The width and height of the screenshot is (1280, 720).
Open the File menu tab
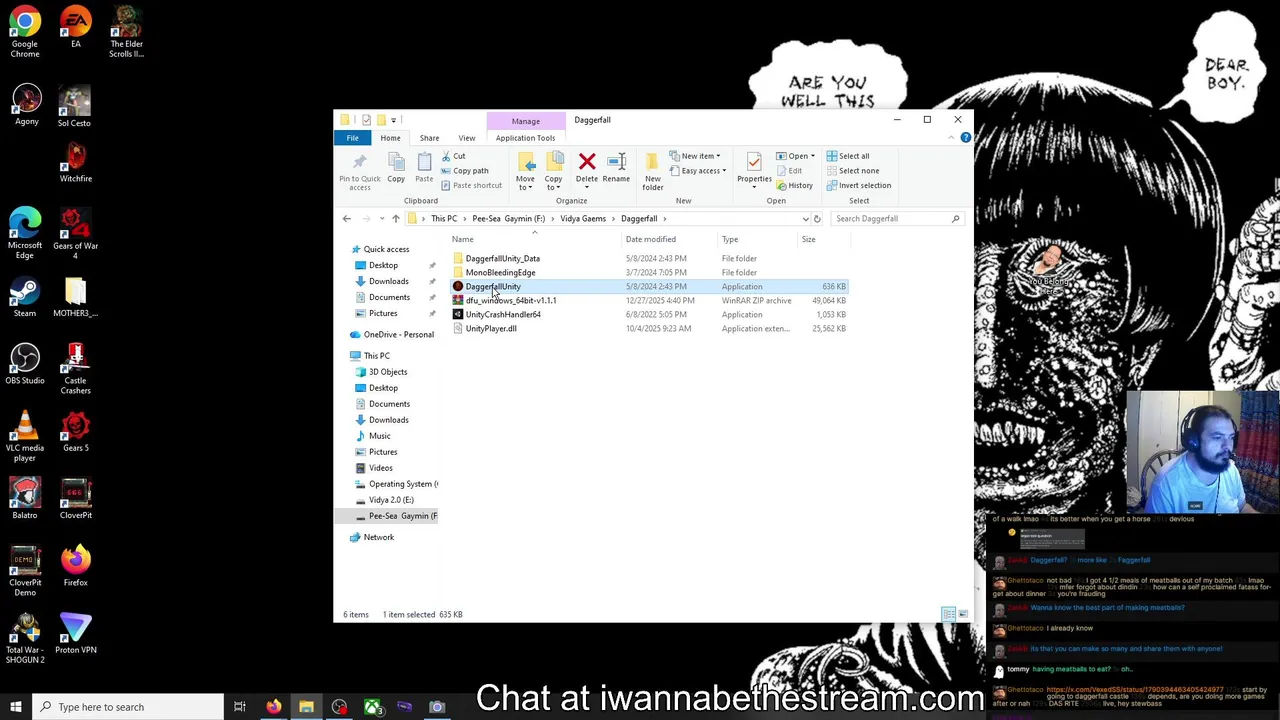point(353,138)
